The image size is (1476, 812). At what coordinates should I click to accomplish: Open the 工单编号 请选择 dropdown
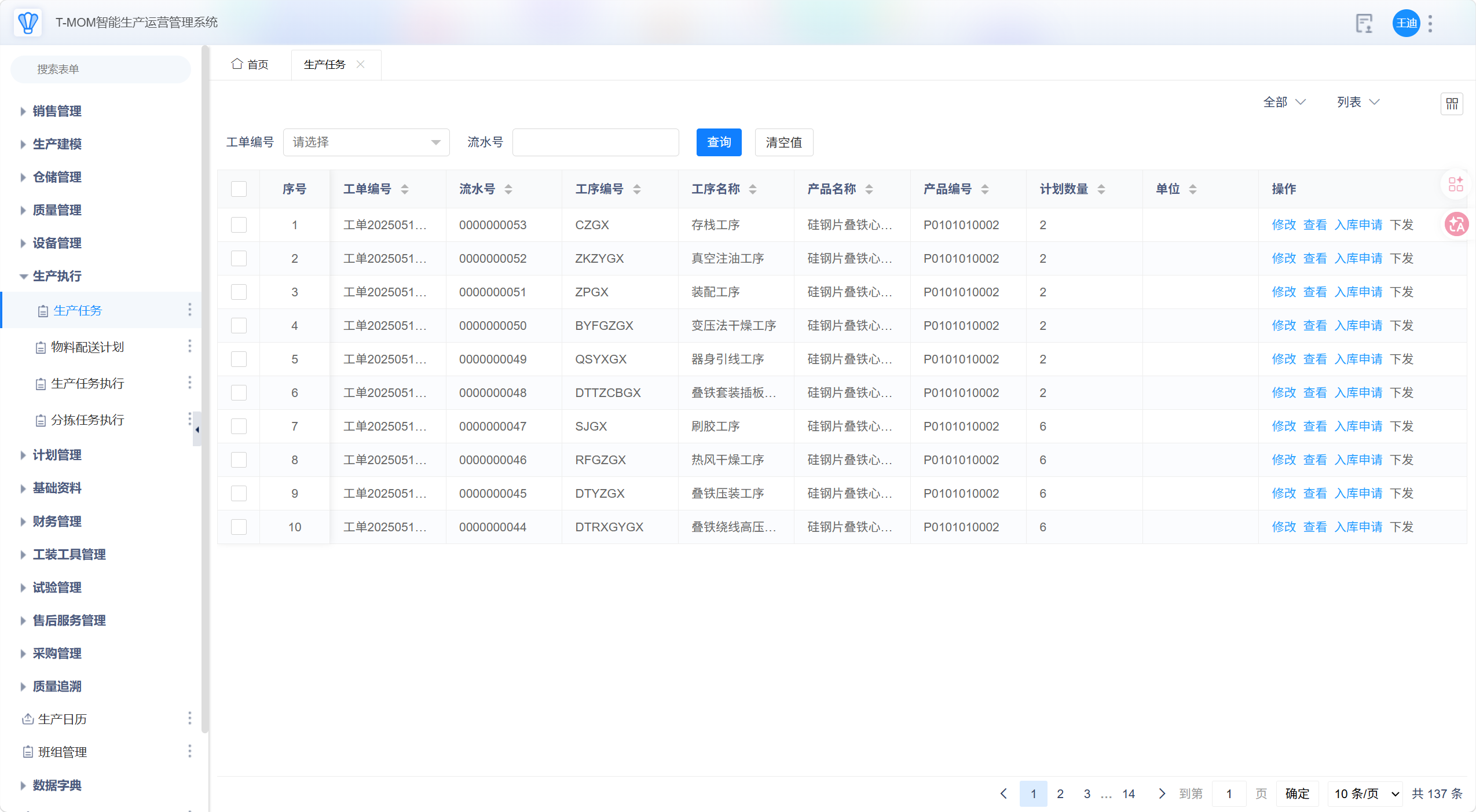coord(366,142)
